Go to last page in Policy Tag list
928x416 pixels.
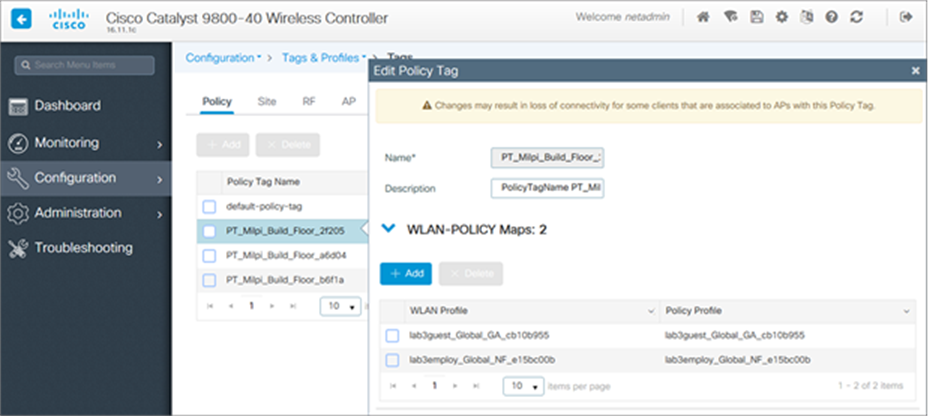pos(293,307)
